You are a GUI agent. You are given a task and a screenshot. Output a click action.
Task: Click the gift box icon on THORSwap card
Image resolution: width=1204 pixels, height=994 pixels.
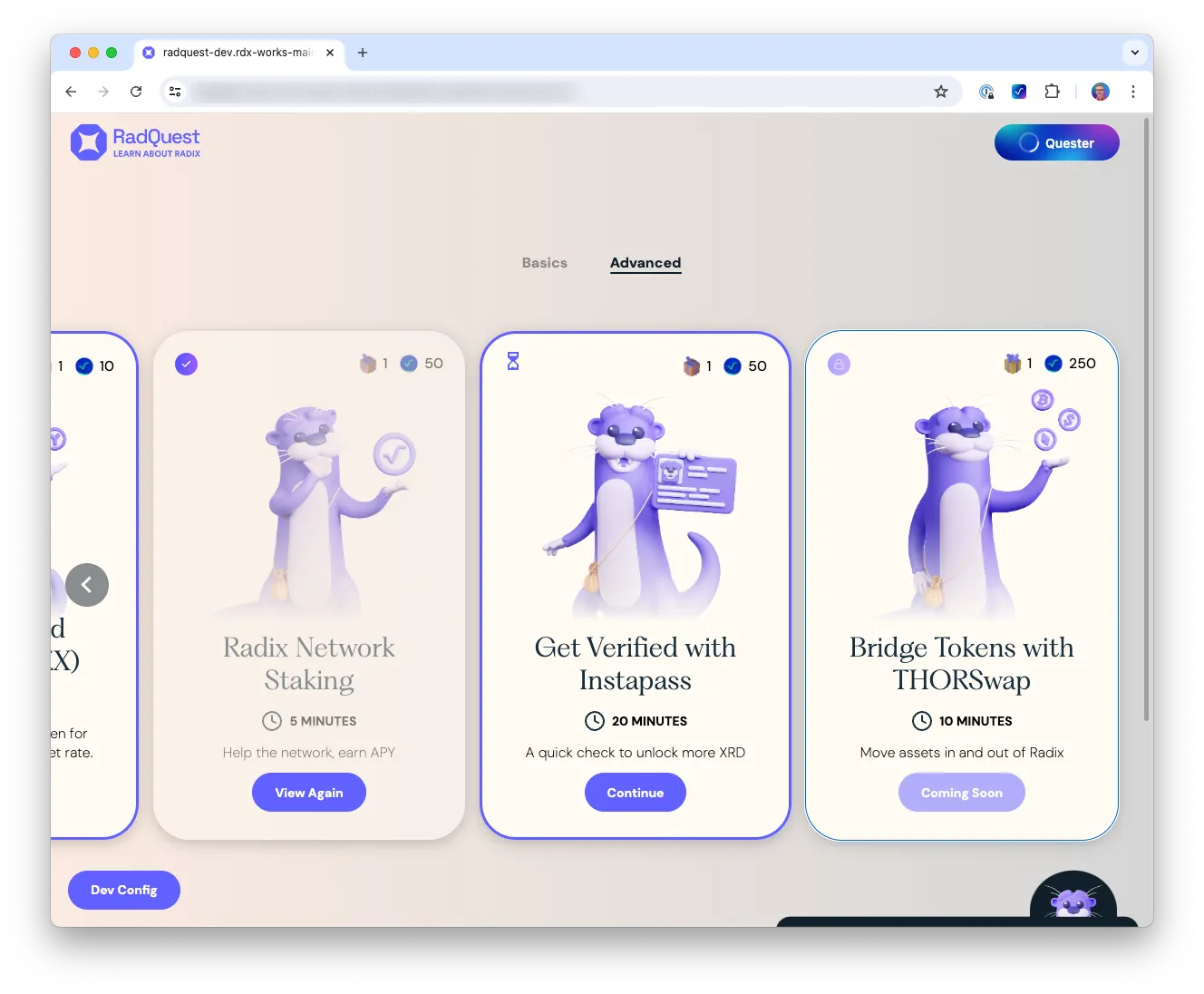1013,364
